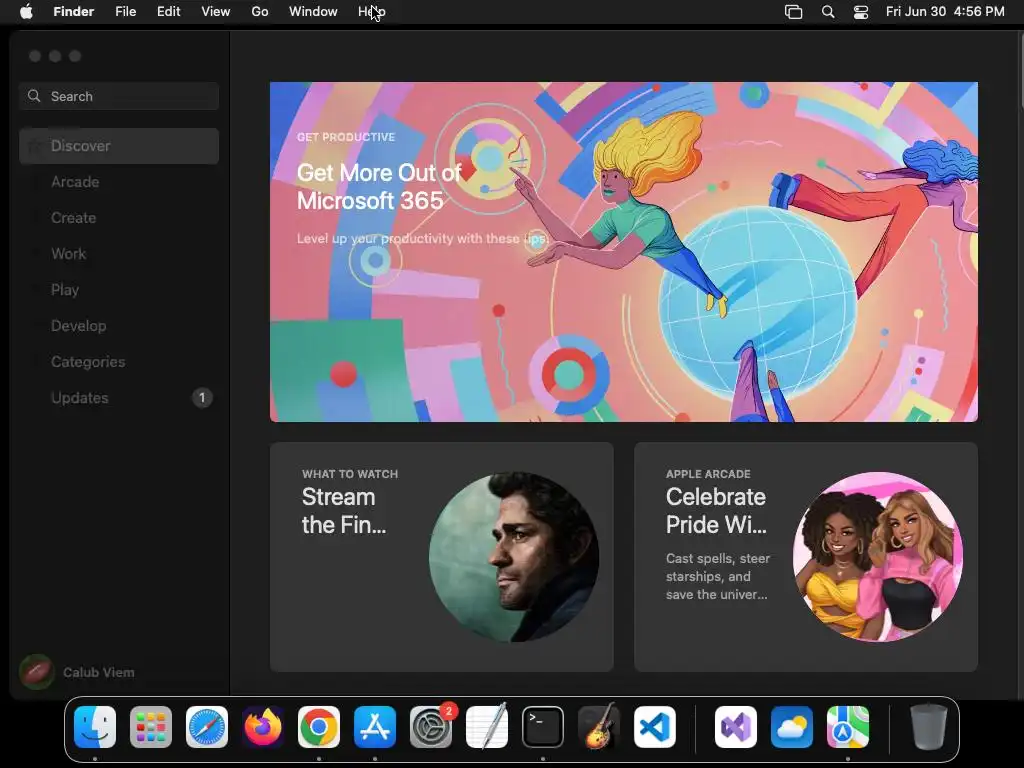Open Google Chrome from the dock
Screen dimensions: 1024x768
pyautogui.click(x=319, y=727)
